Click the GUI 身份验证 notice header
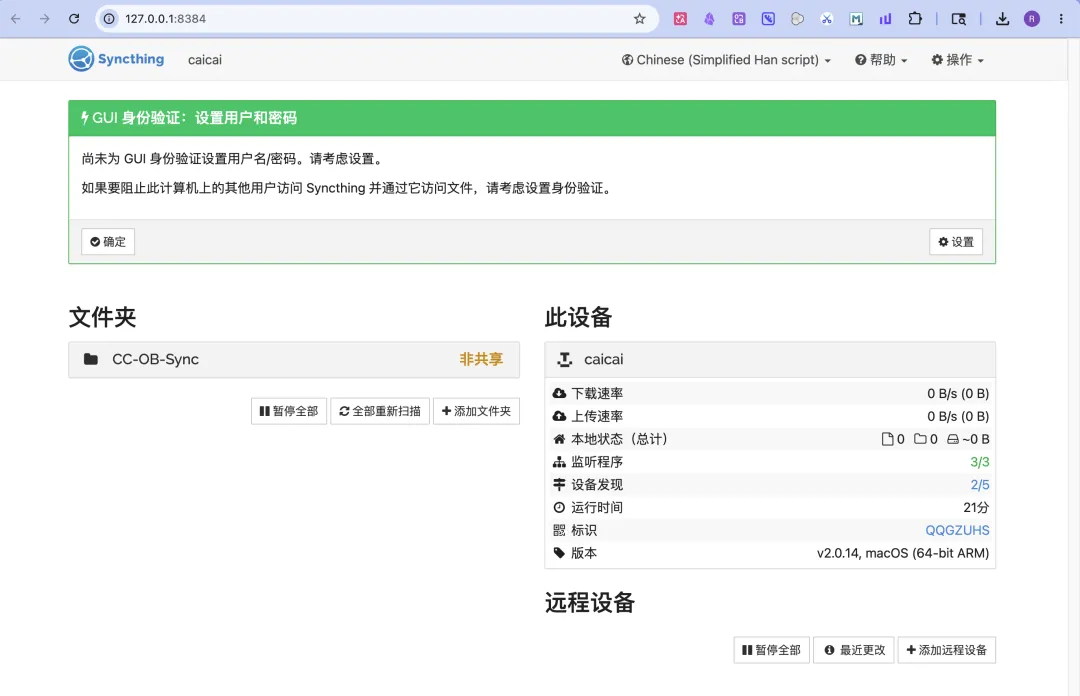 click(x=532, y=118)
